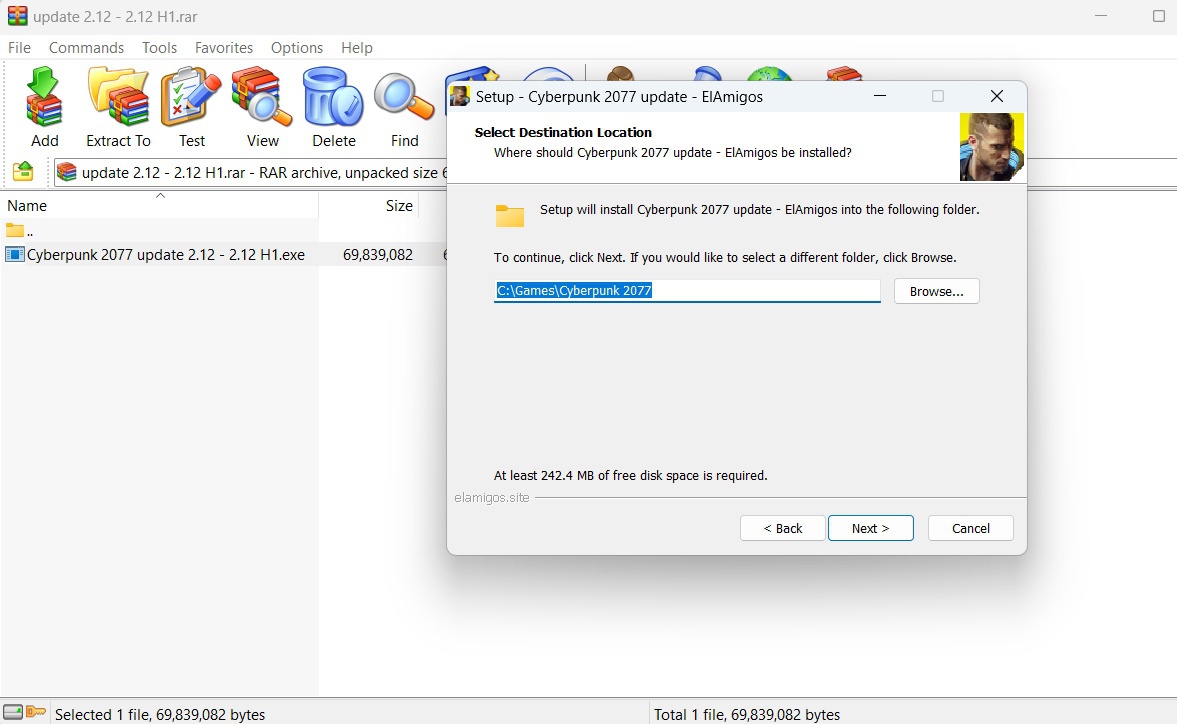Image resolution: width=1177 pixels, height=724 pixels.
Task: Click the Add to archive toolbar icon
Action: tap(44, 107)
